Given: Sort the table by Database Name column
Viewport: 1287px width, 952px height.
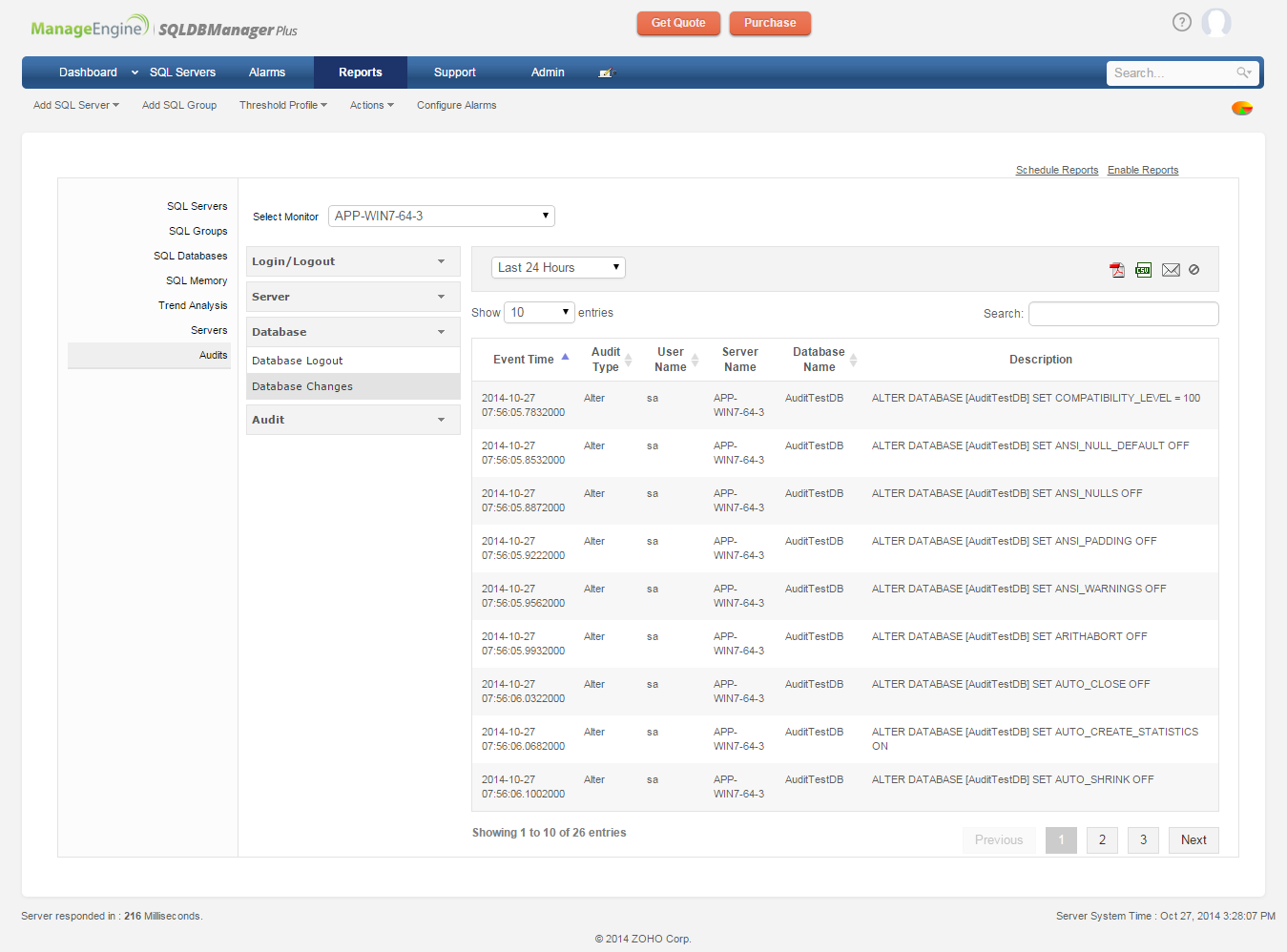Looking at the screenshot, I should click(819, 360).
